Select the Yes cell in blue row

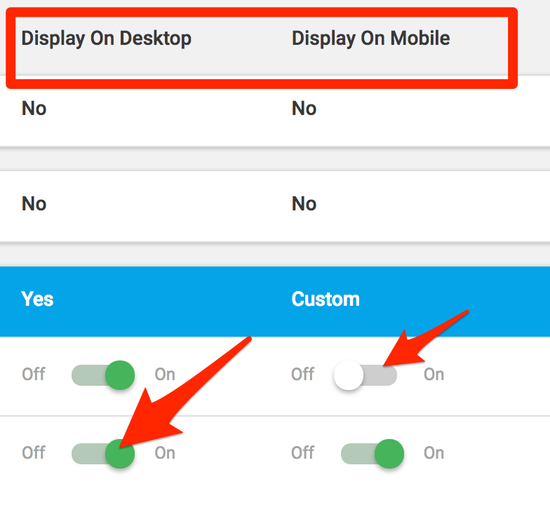pyautogui.click(x=37, y=299)
